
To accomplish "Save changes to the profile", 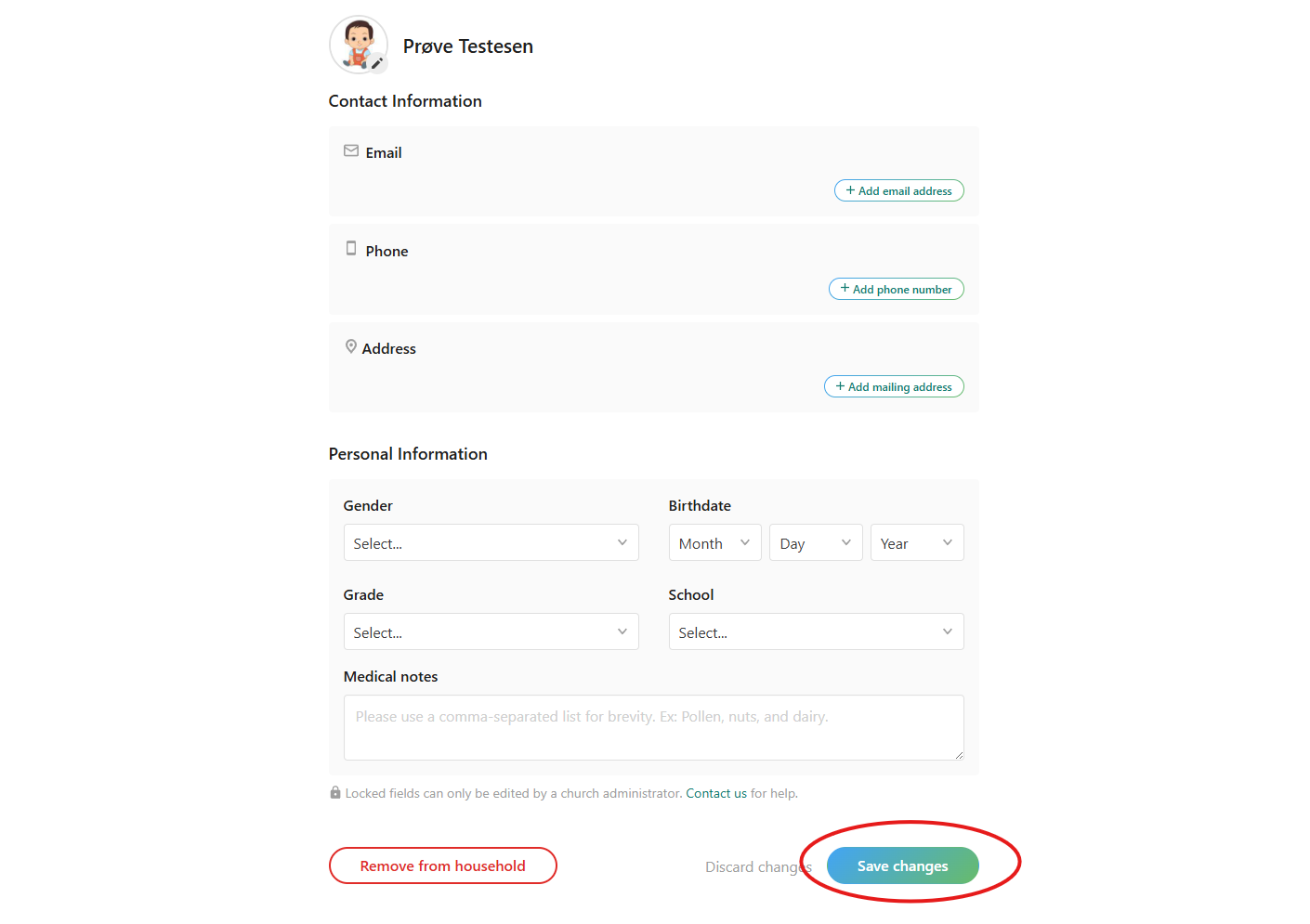I will tap(902, 866).
